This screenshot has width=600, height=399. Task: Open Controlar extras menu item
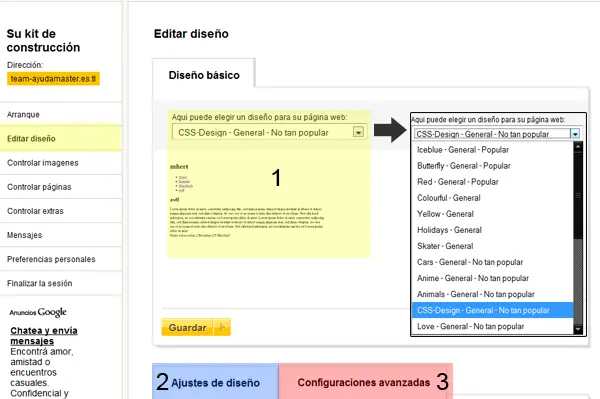61,211
